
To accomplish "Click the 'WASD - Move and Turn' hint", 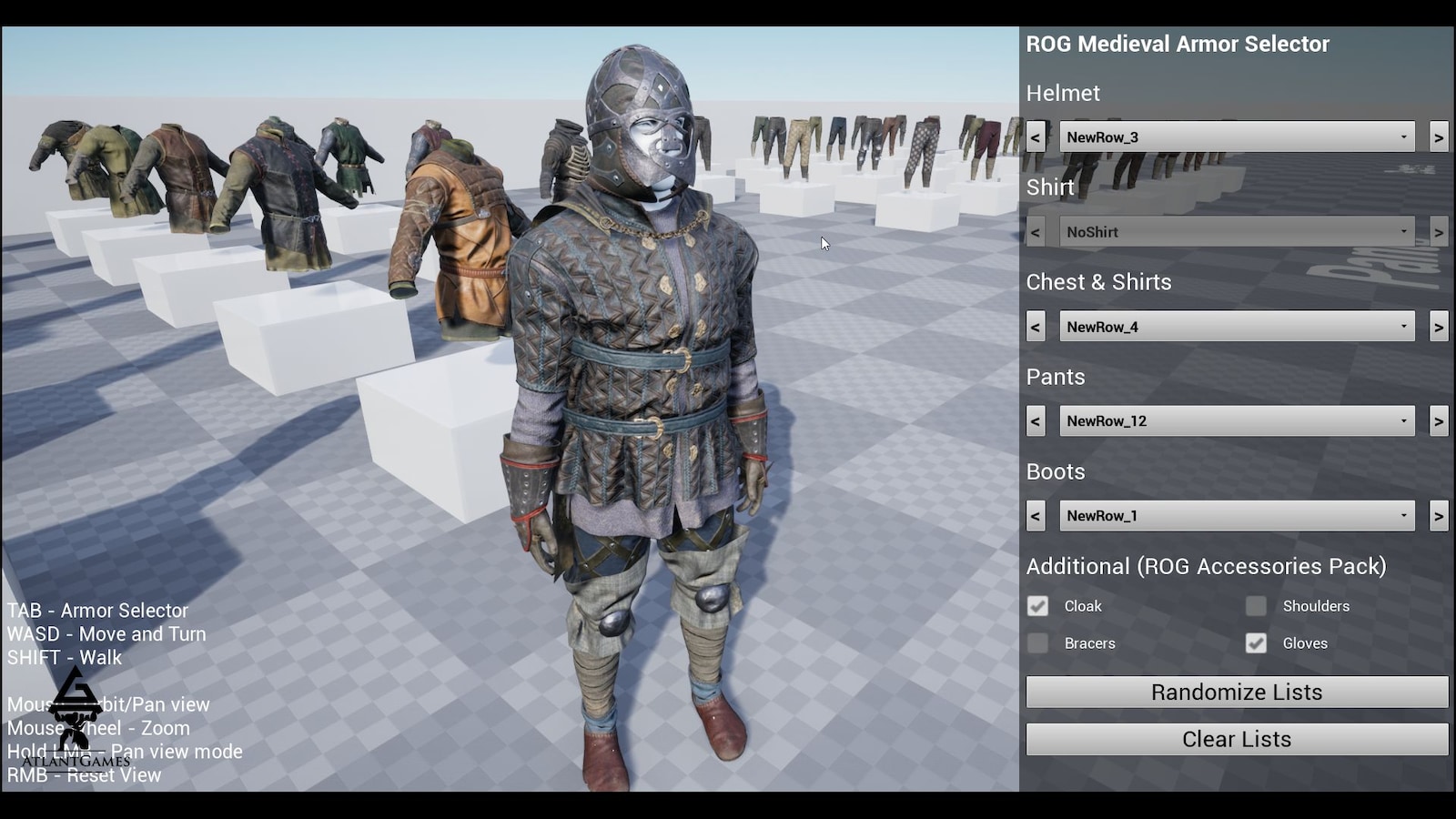I will point(106,634).
